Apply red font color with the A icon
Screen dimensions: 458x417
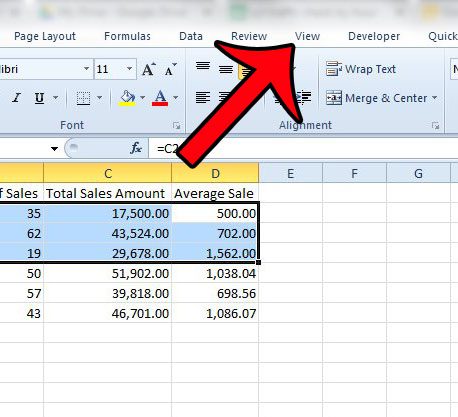(160, 98)
